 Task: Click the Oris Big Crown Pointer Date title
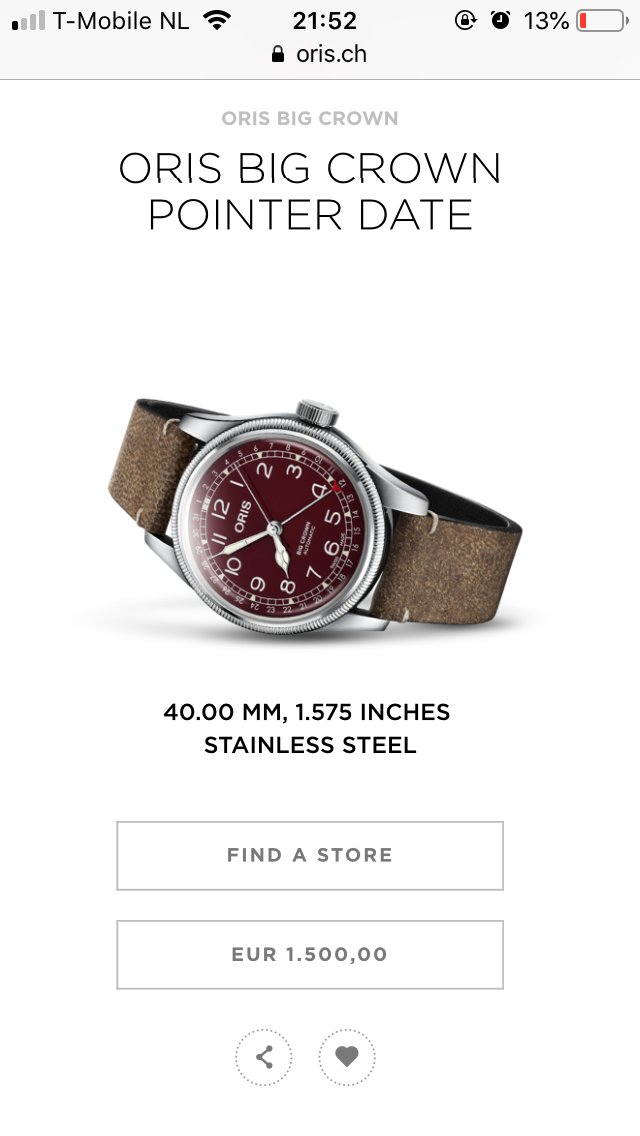(310, 191)
